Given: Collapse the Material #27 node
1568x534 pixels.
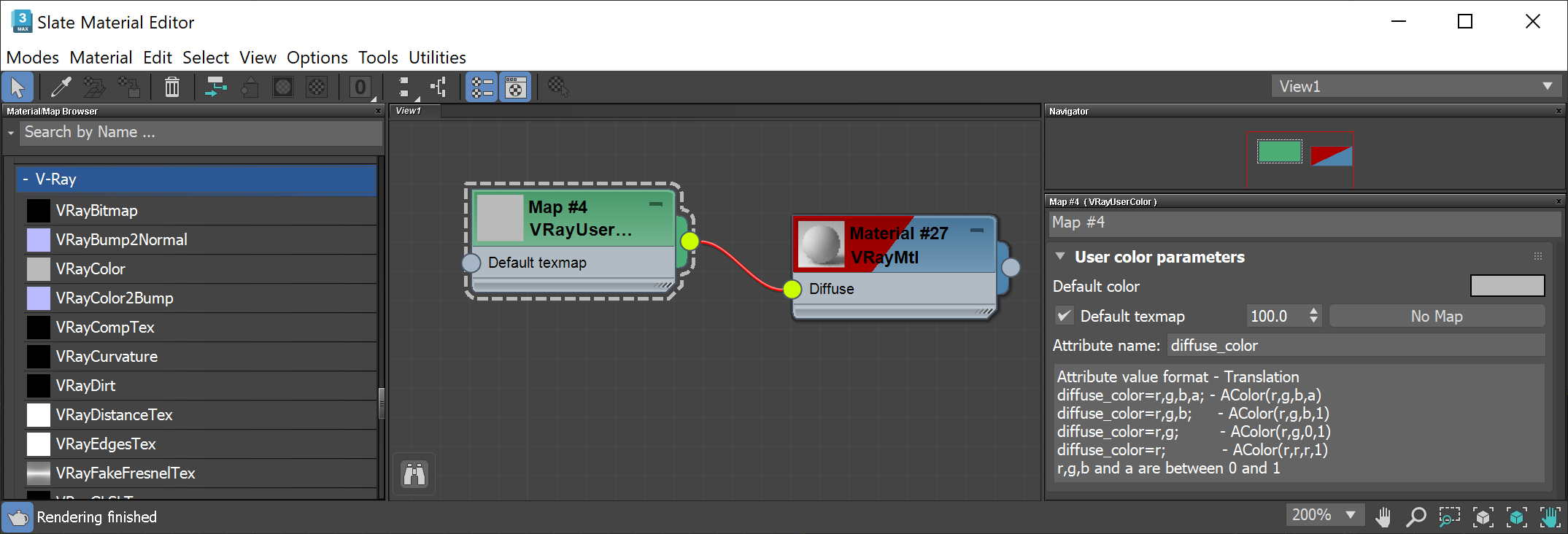Looking at the screenshot, I should [x=977, y=231].
